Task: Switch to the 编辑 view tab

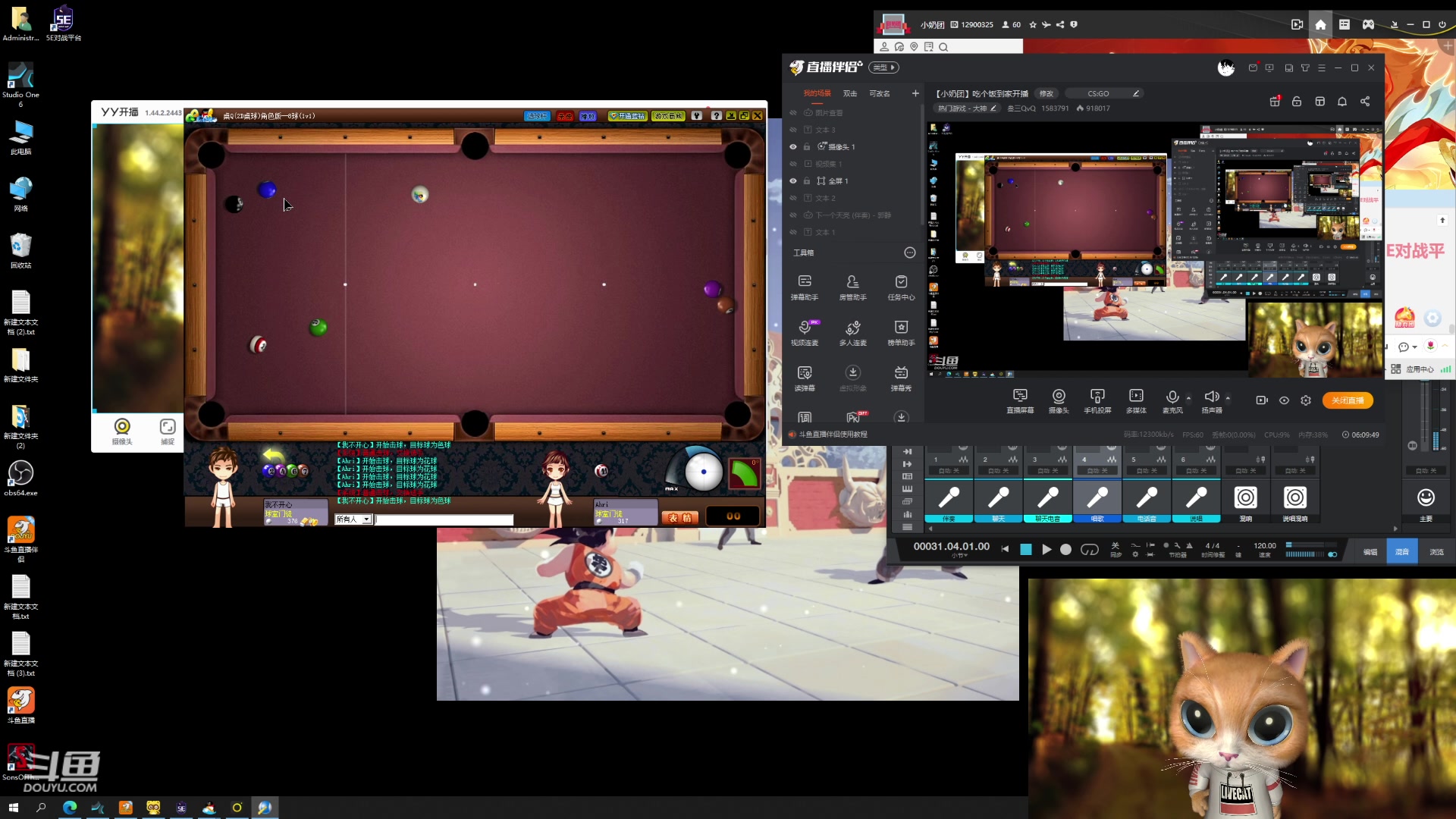Action: [1370, 552]
